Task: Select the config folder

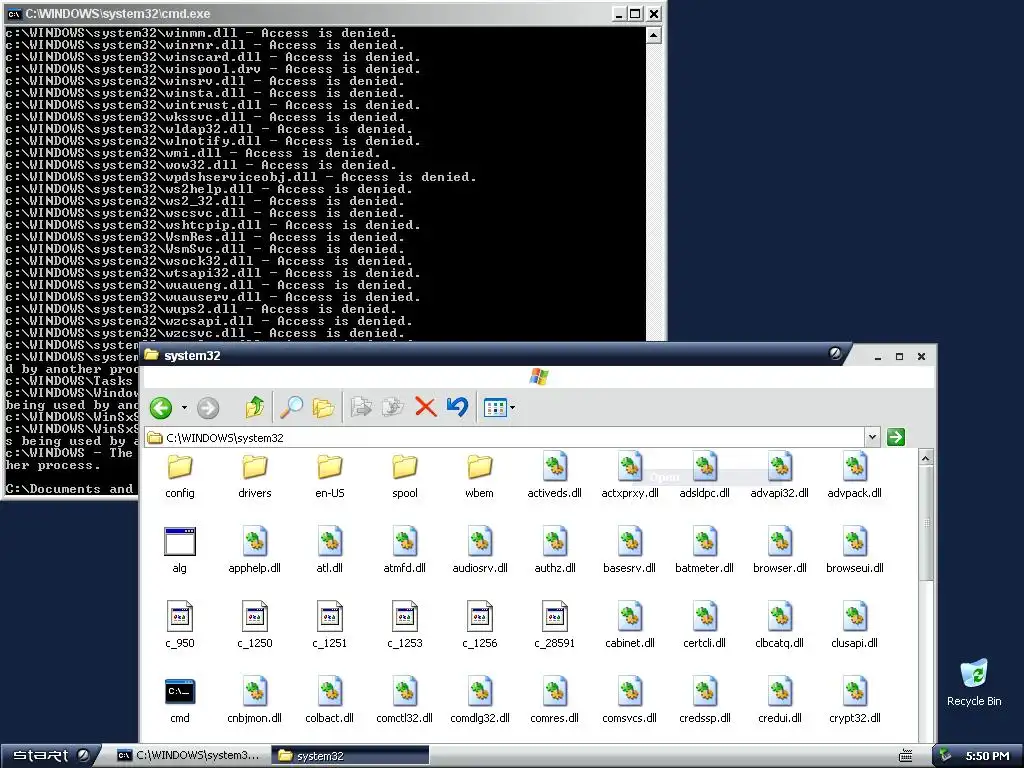Action: click(180, 476)
